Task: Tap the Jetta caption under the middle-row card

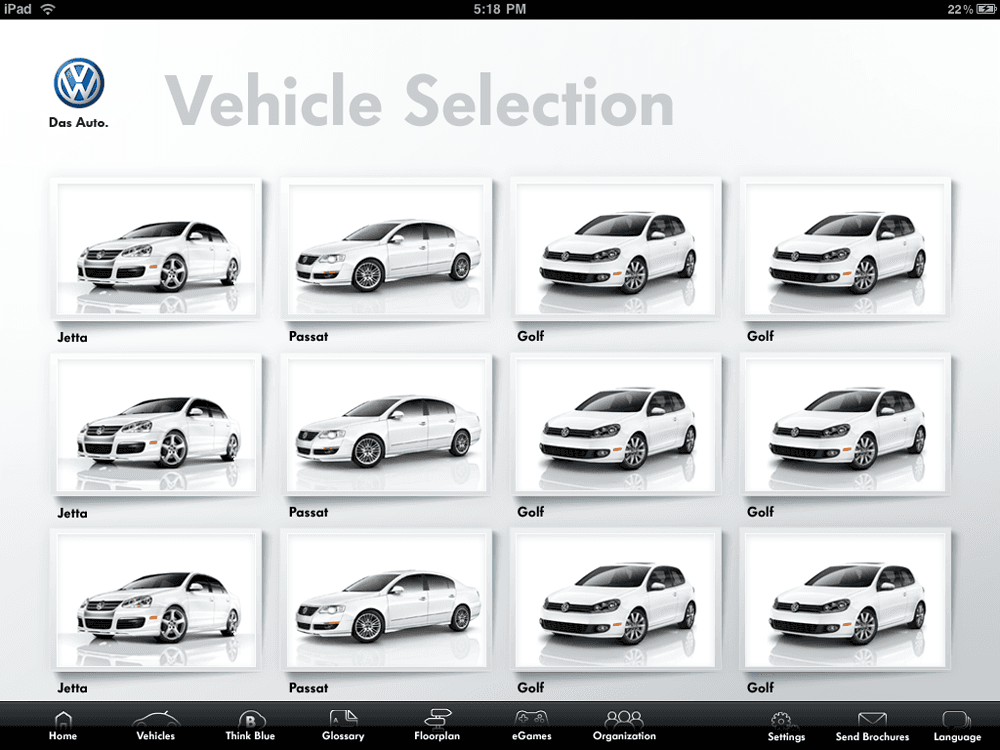Action: [72, 513]
